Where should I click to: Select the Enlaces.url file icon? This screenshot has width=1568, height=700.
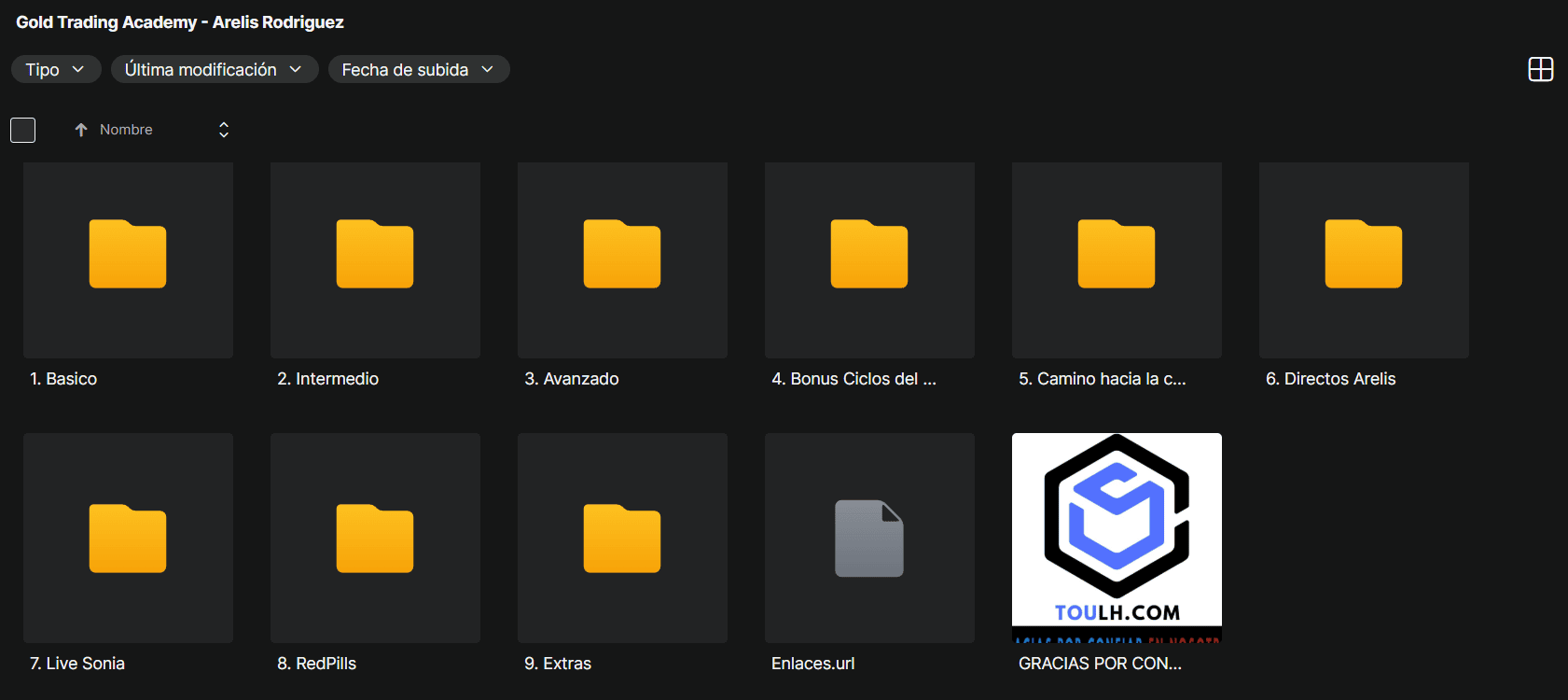pyautogui.click(x=869, y=539)
